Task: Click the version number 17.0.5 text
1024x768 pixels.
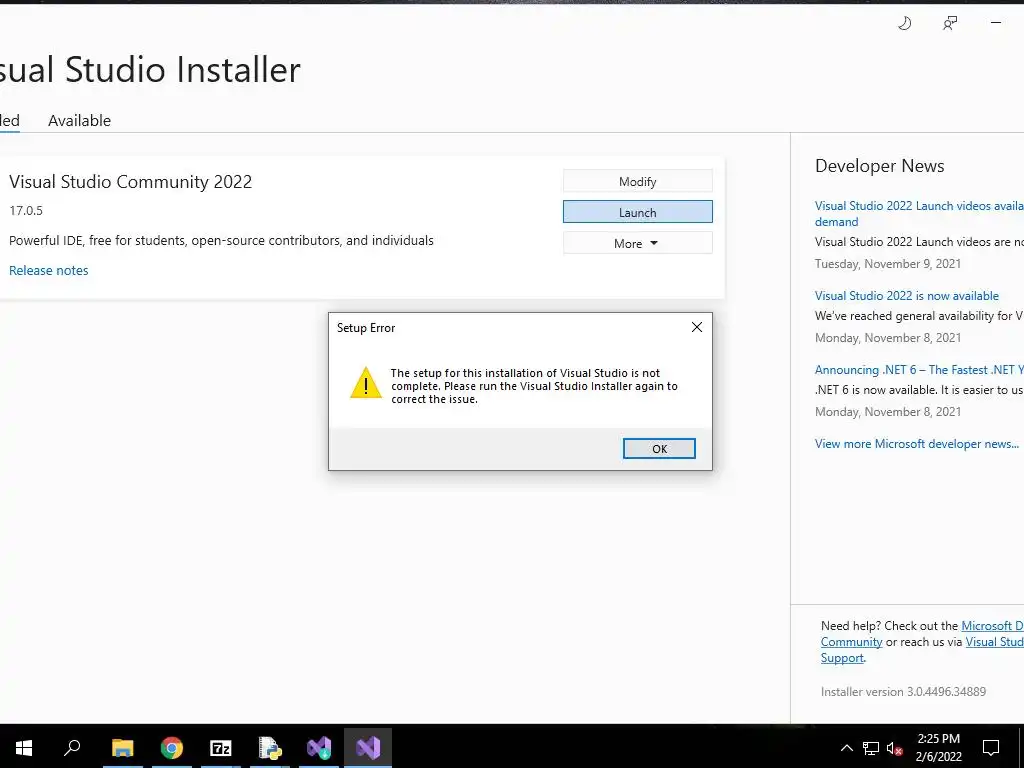Action: 26,210
